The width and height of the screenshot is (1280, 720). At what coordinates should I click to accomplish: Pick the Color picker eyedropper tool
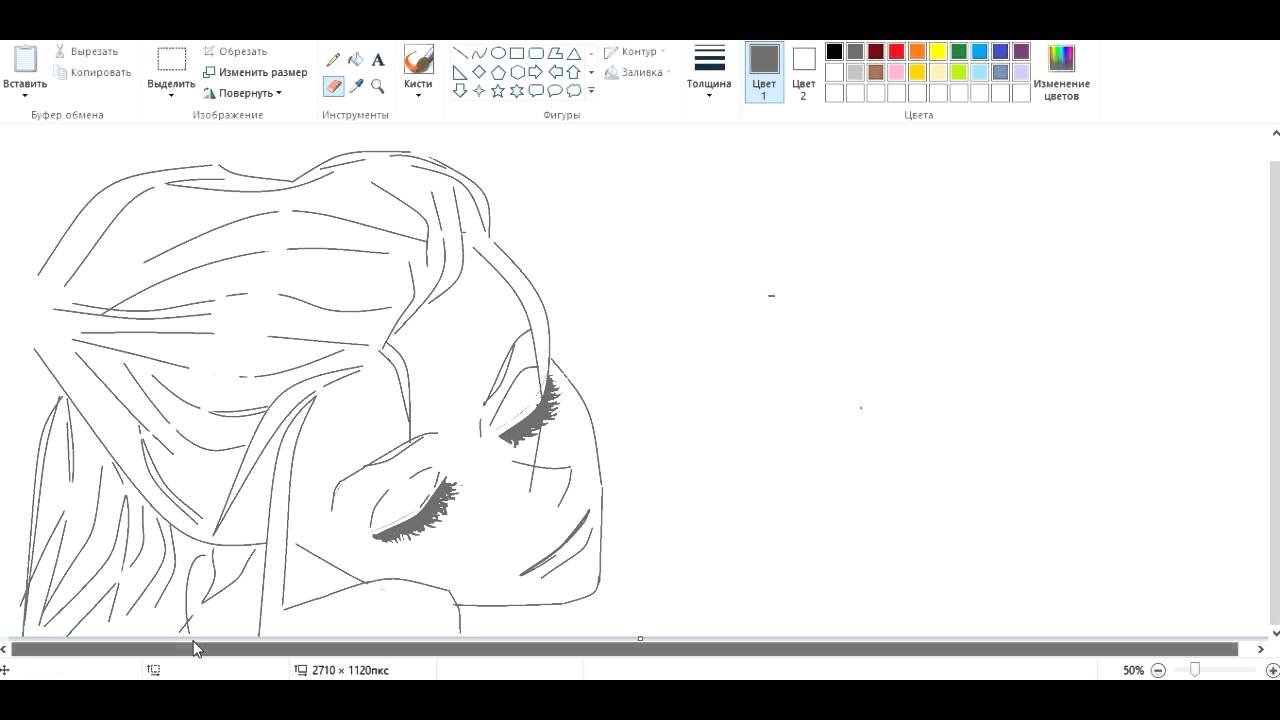point(356,87)
